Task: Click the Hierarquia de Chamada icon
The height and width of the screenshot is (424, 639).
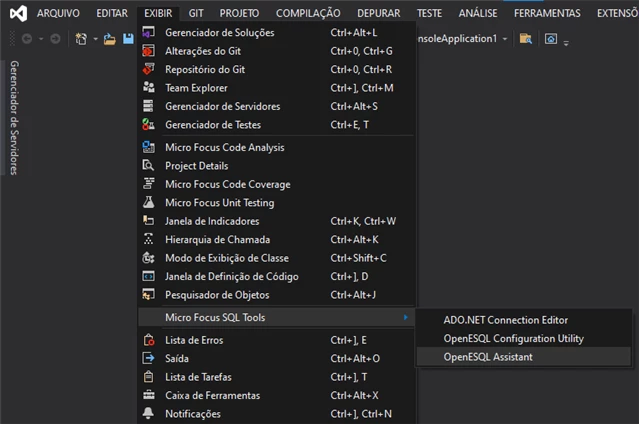Action: pos(148,239)
